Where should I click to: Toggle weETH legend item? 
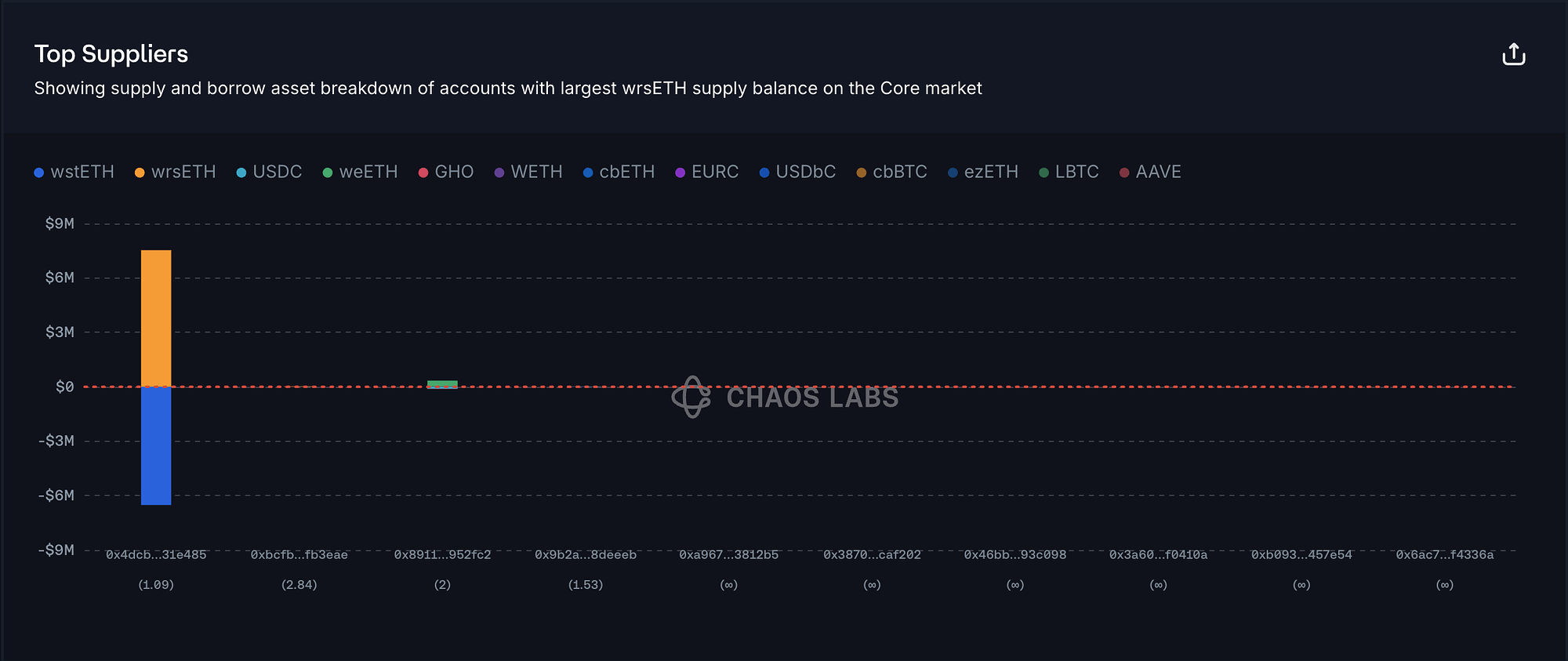click(x=360, y=172)
